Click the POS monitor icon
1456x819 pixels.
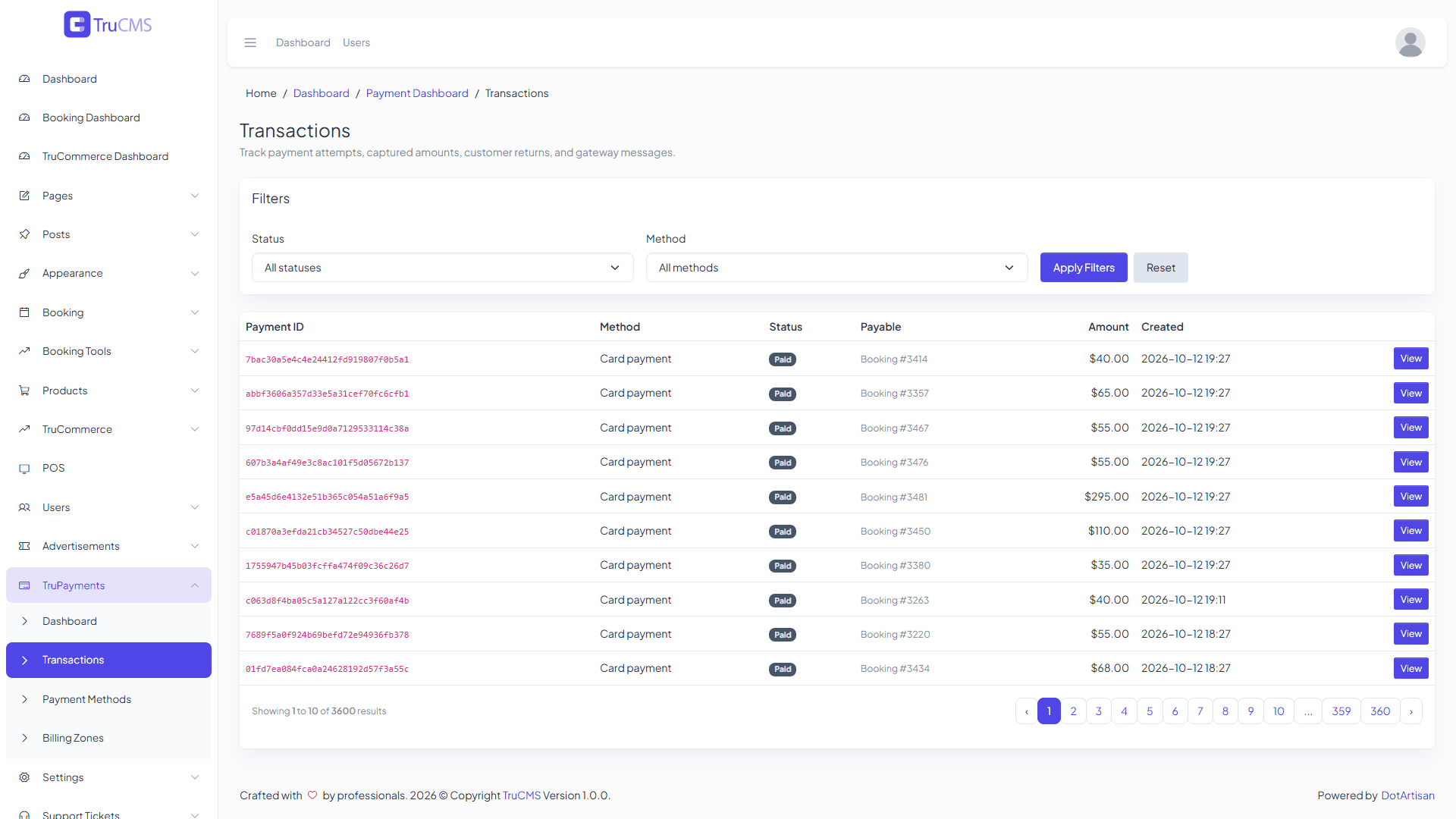click(x=24, y=468)
